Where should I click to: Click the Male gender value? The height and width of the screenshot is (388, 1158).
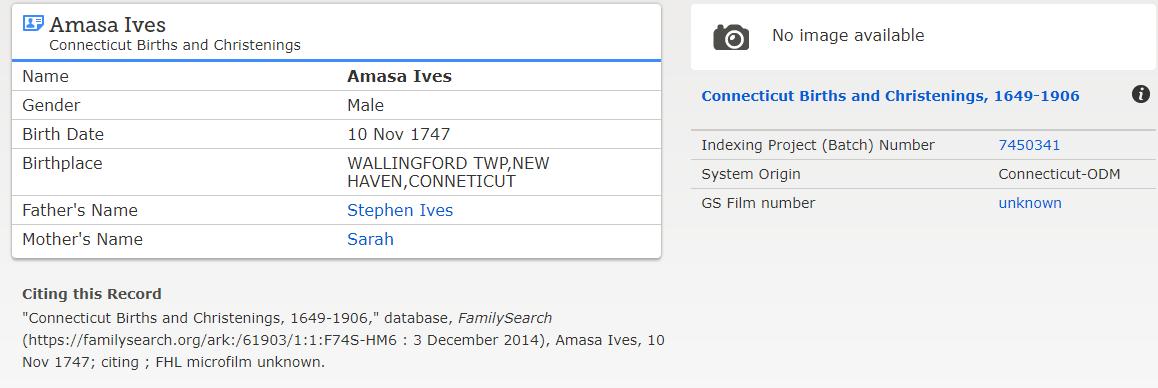pos(366,106)
